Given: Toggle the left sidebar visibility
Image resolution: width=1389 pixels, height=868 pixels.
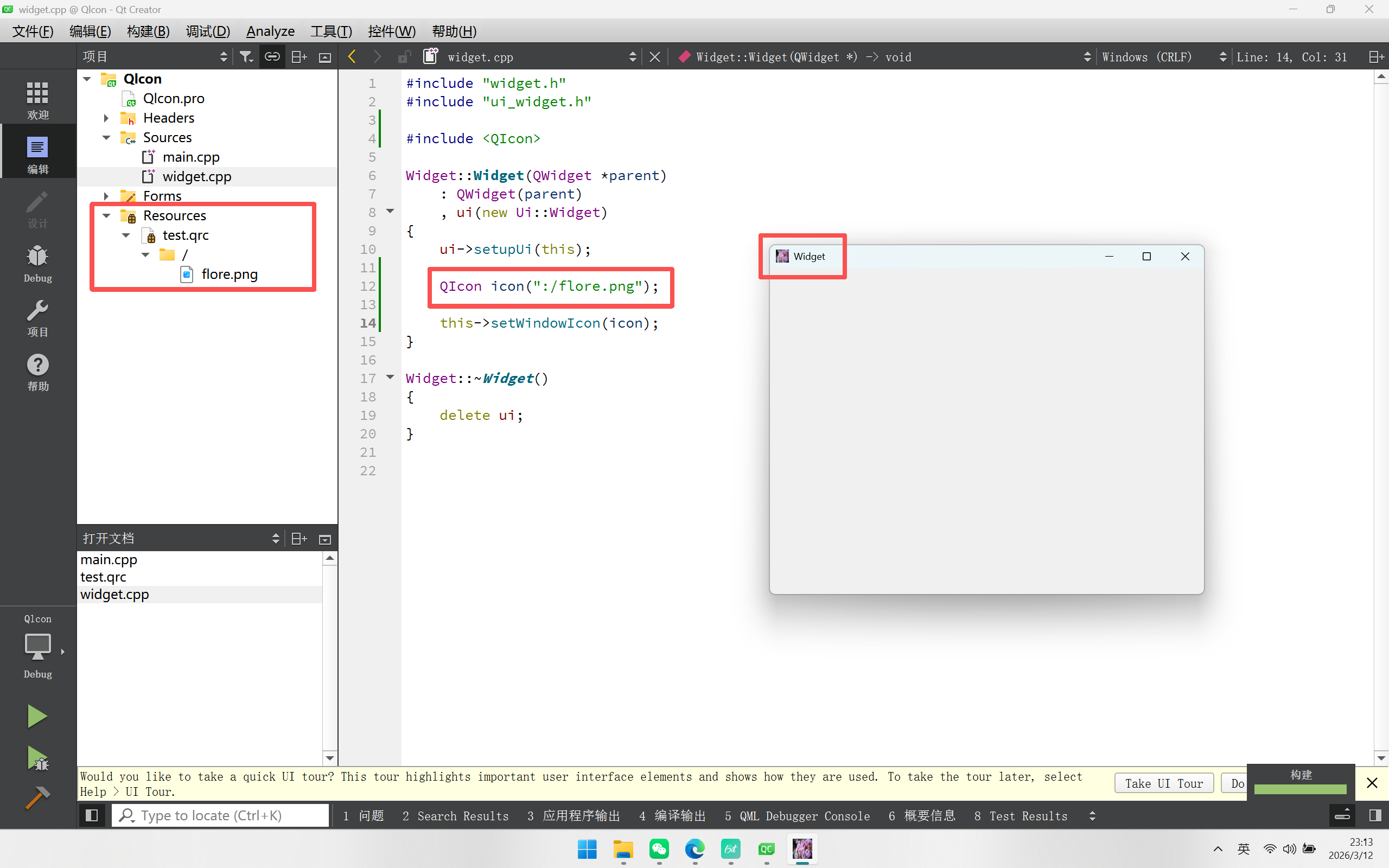Looking at the screenshot, I should 91,816.
